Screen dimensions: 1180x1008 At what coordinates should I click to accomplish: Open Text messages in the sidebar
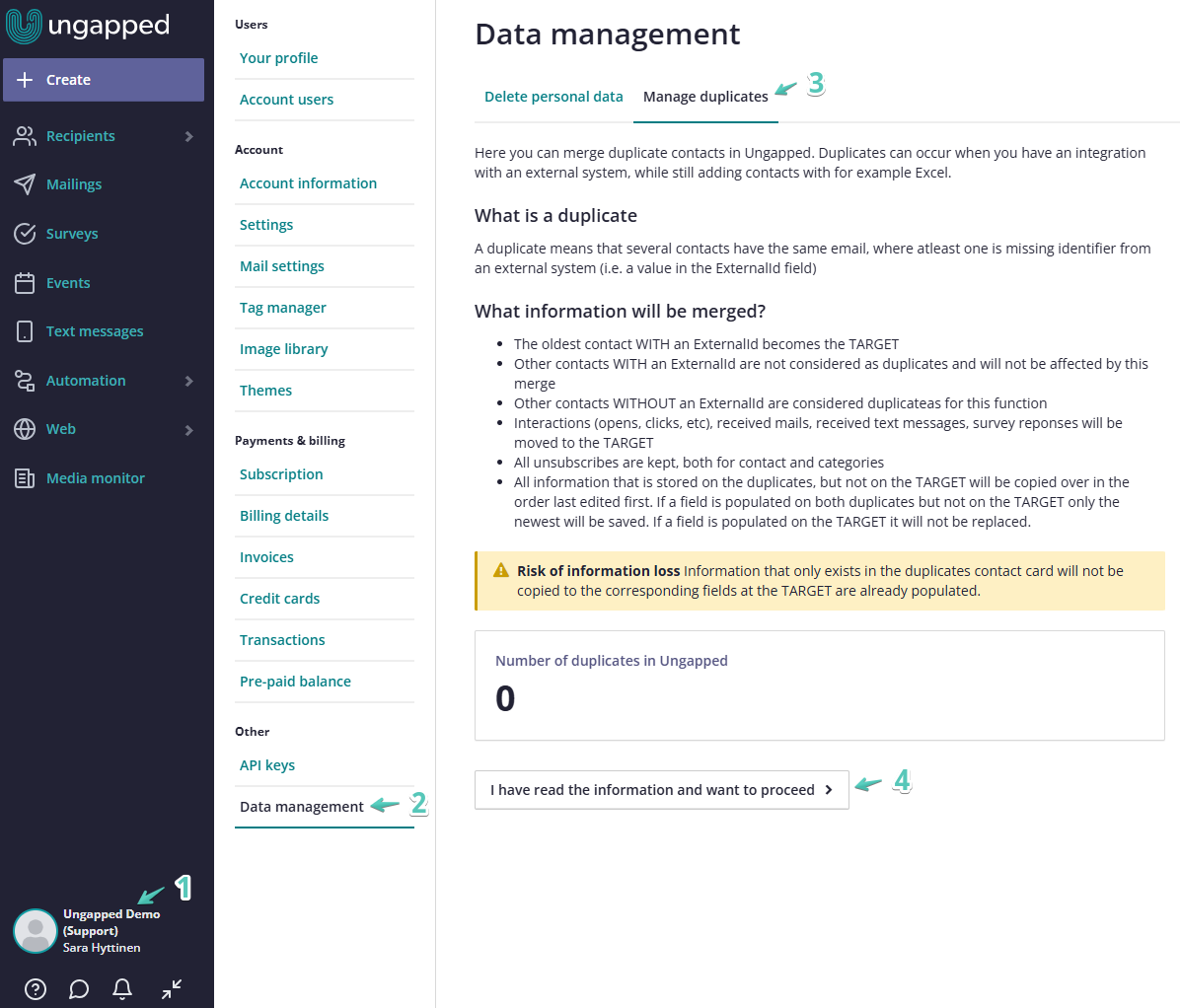point(95,331)
